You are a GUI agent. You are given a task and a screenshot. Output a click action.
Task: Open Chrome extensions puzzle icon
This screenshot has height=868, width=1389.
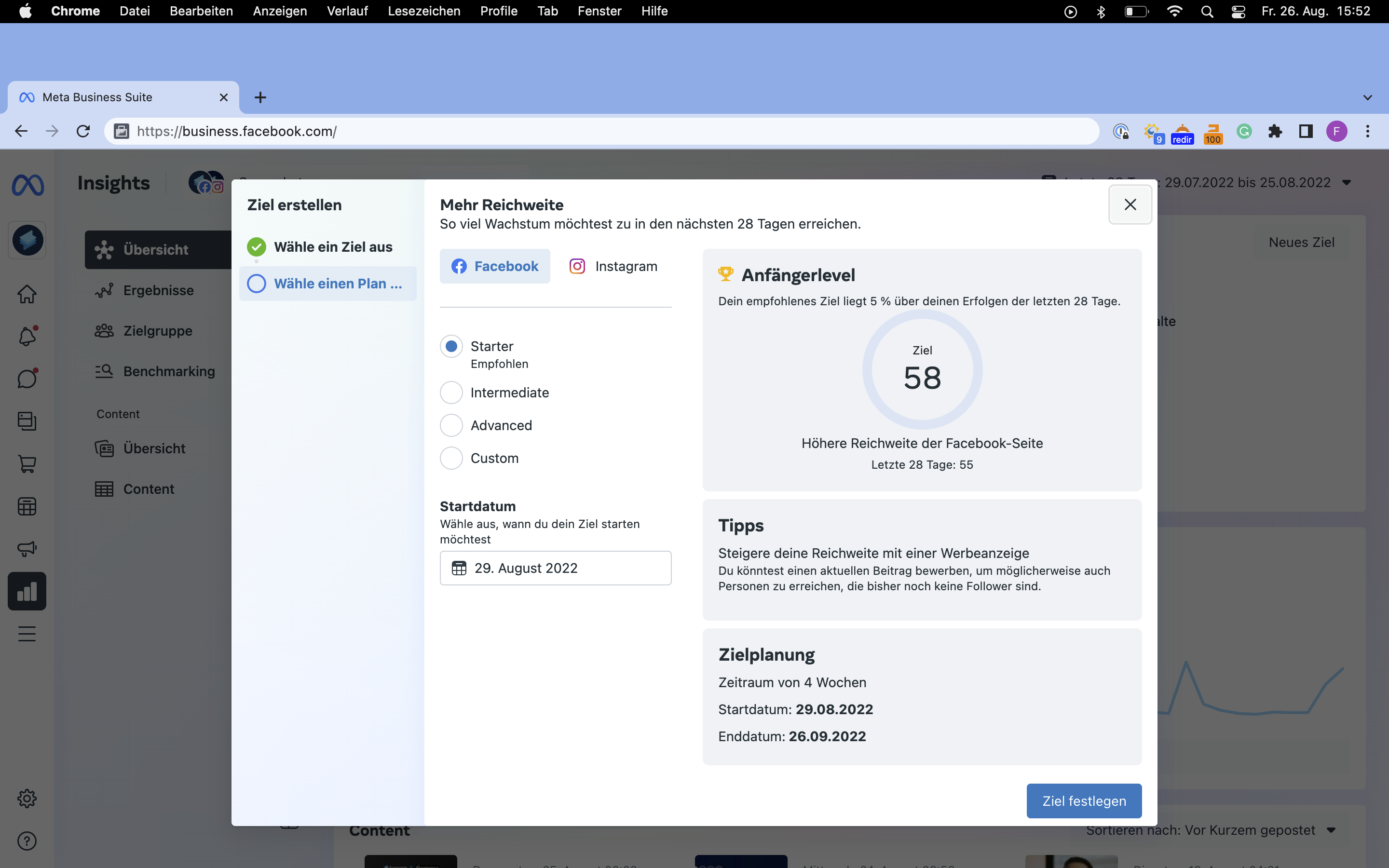[x=1275, y=132]
